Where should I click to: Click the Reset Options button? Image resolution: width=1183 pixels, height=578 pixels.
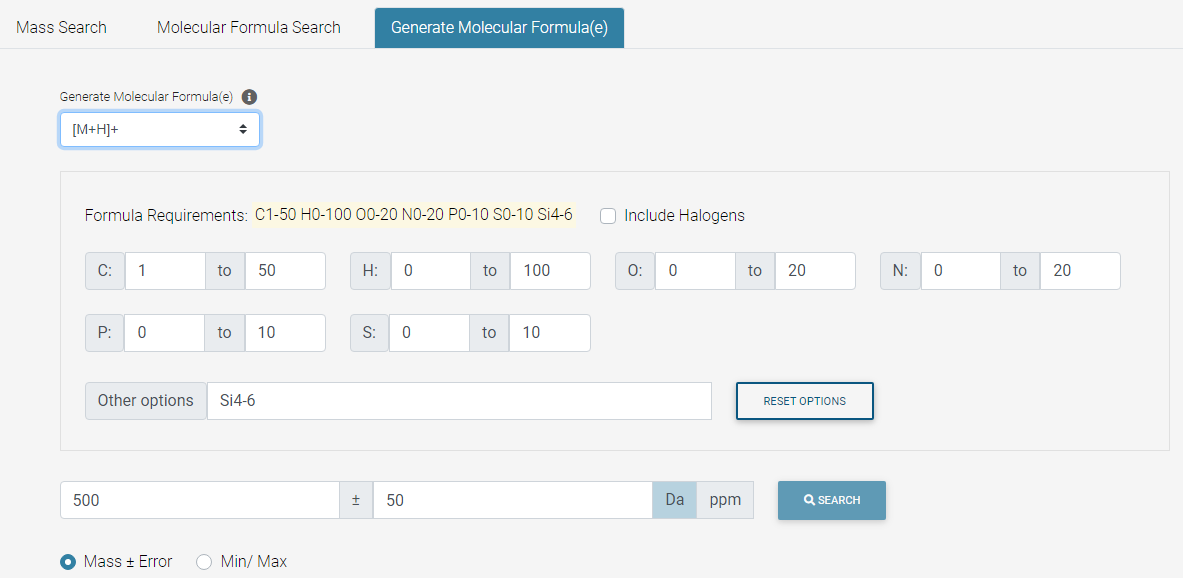click(x=804, y=401)
